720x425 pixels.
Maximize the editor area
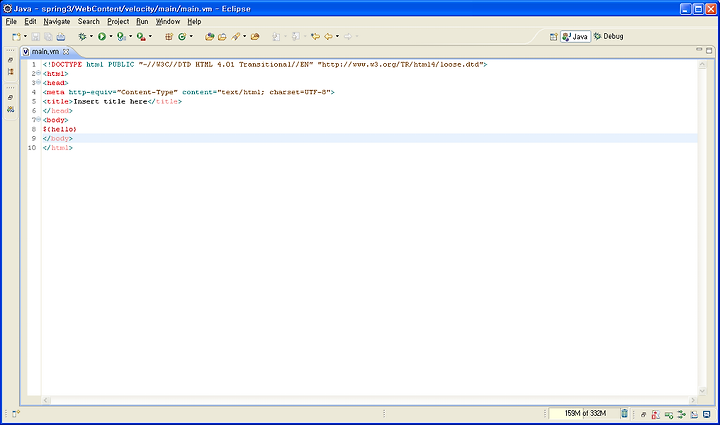point(709,50)
